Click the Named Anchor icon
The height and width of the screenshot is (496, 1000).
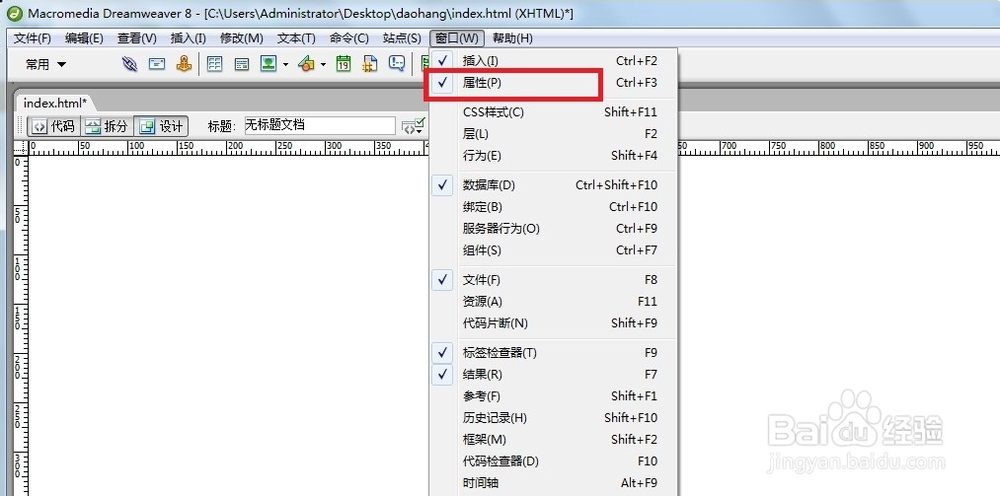(x=184, y=63)
